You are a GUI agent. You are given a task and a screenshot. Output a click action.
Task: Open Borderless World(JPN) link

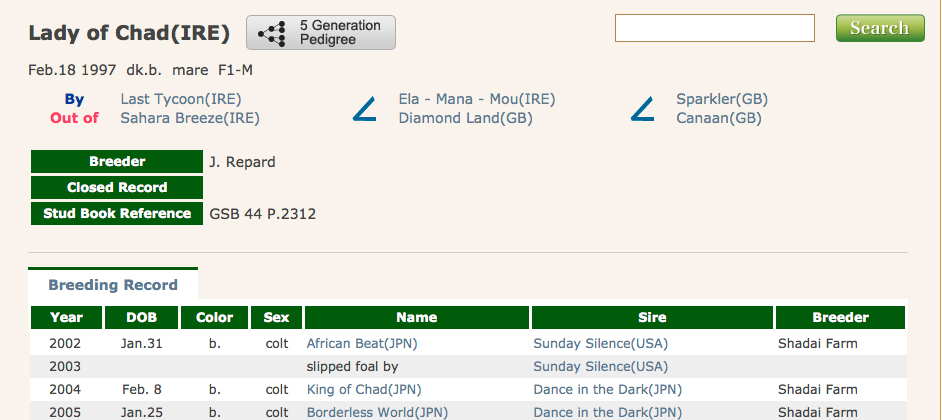point(377,412)
